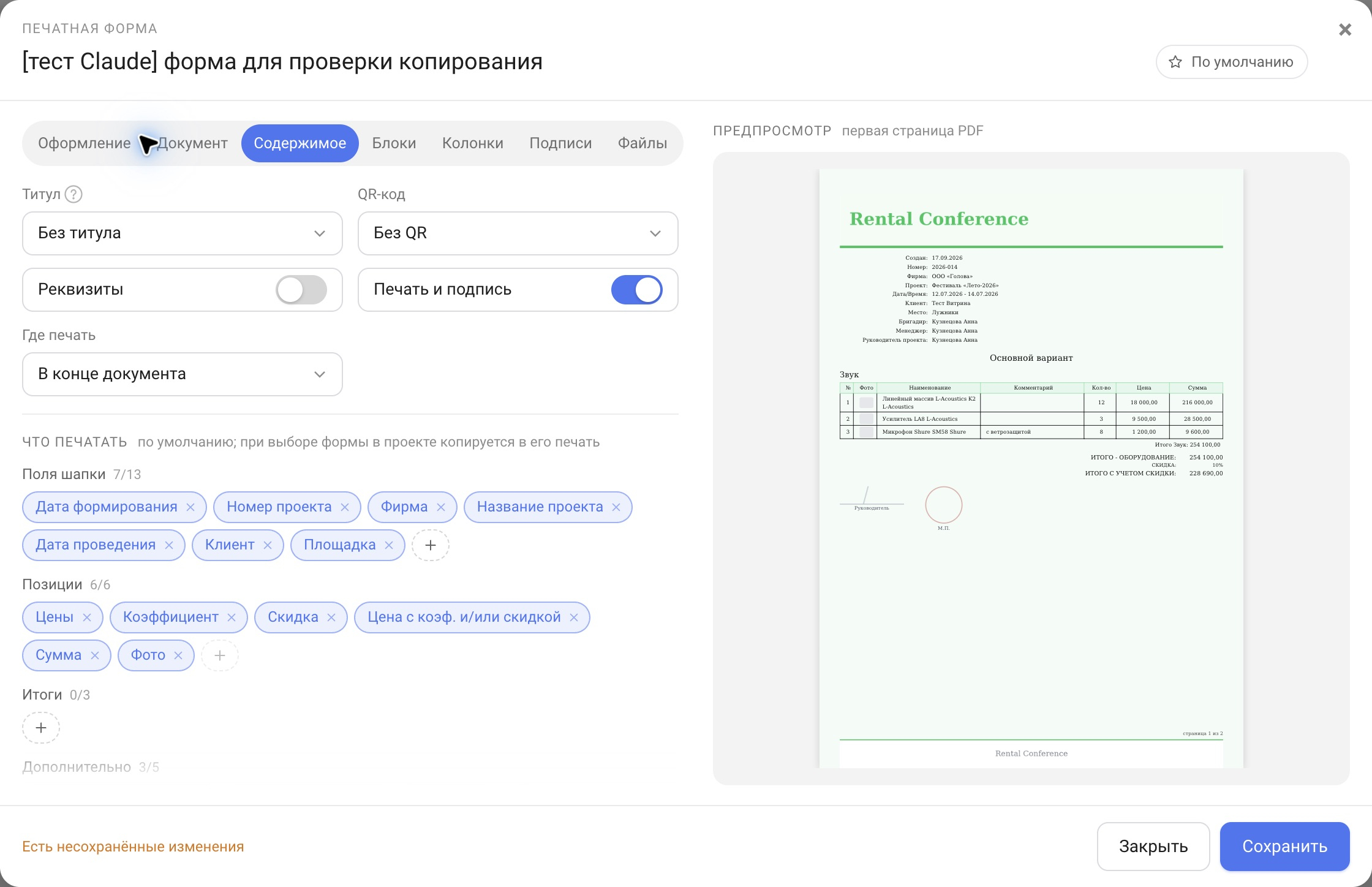Remove the "Сумма" chip

point(95,655)
